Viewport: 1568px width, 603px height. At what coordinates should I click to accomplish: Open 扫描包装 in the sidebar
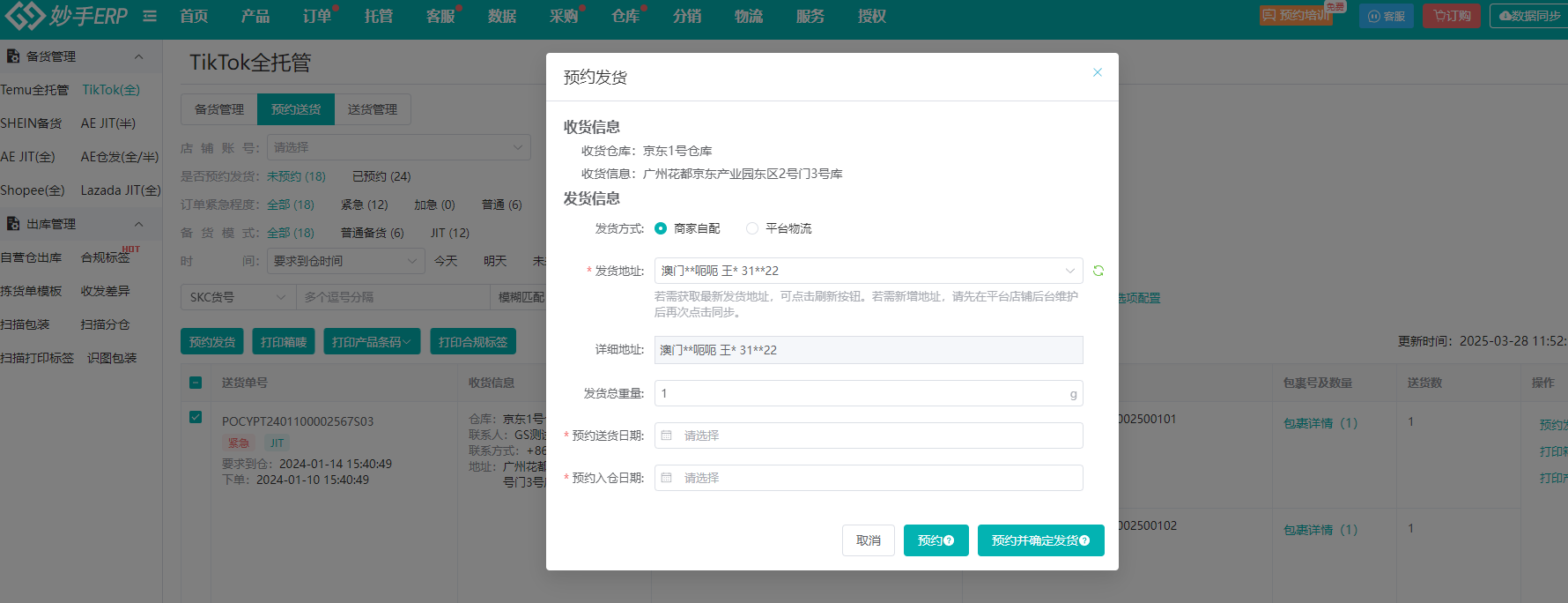pyautogui.click(x=25, y=324)
